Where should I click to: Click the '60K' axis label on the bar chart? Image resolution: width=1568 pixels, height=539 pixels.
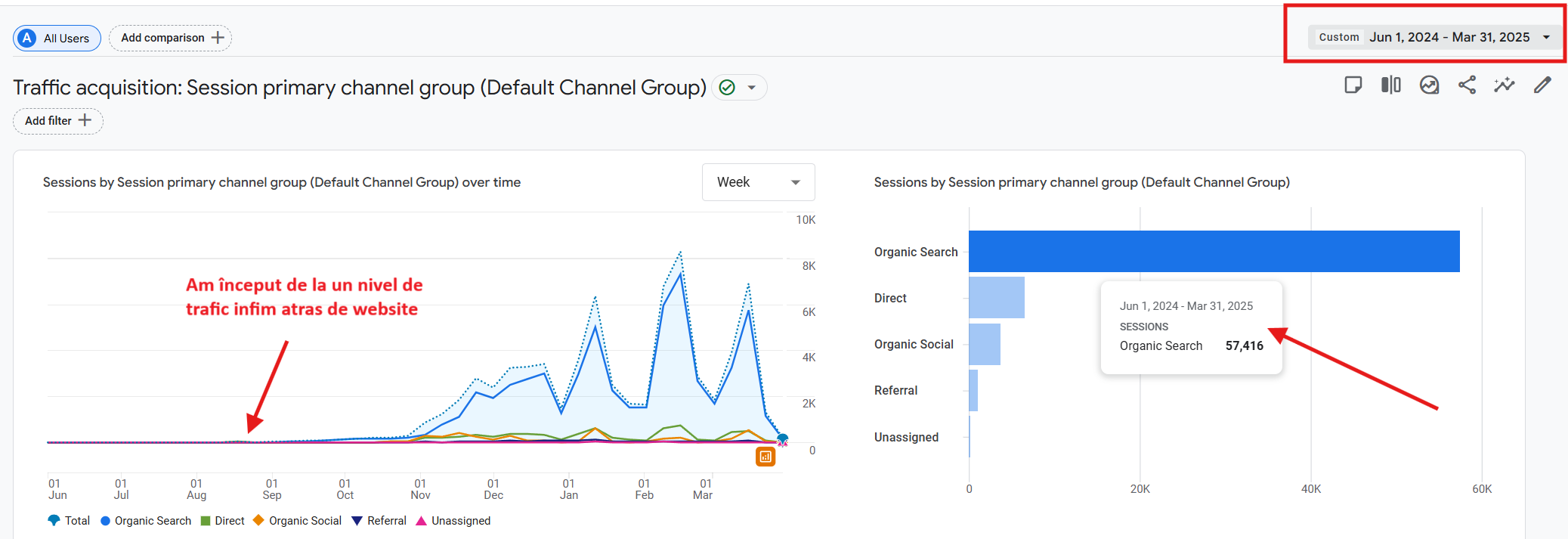1482,489
